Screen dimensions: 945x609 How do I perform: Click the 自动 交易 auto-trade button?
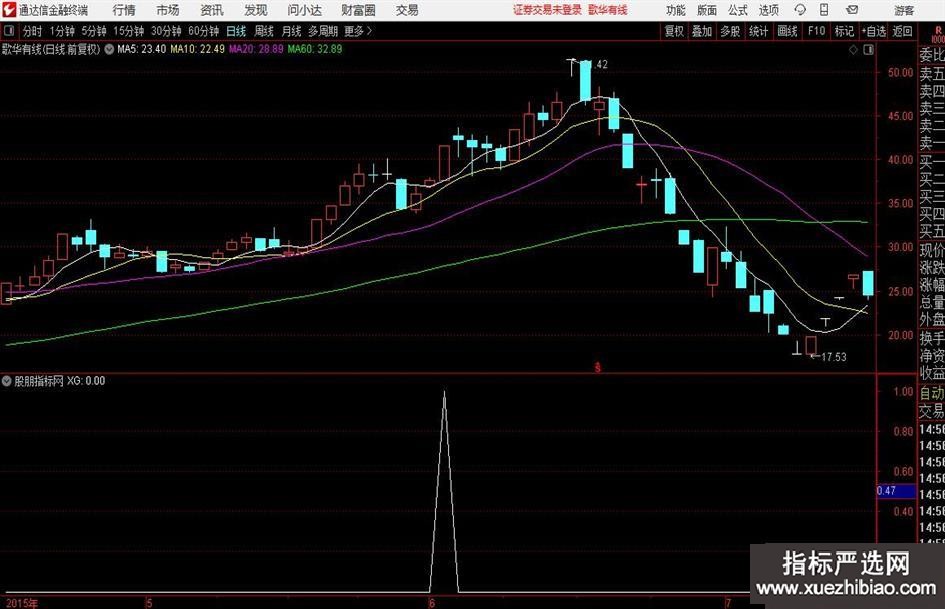(932, 402)
